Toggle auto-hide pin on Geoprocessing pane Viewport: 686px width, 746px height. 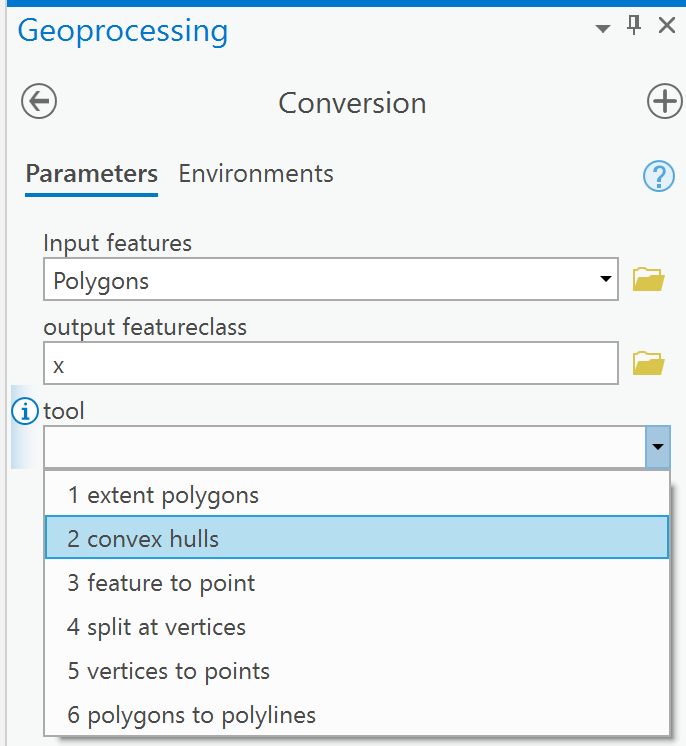point(634,25)
